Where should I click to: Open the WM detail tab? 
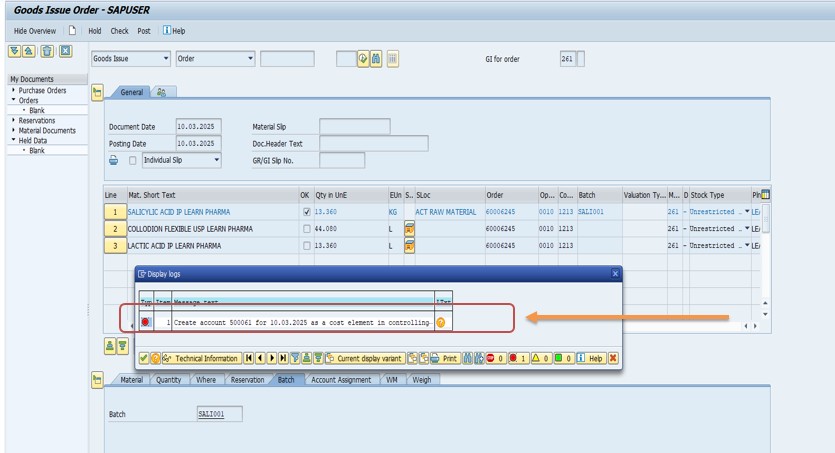(392, 380)
